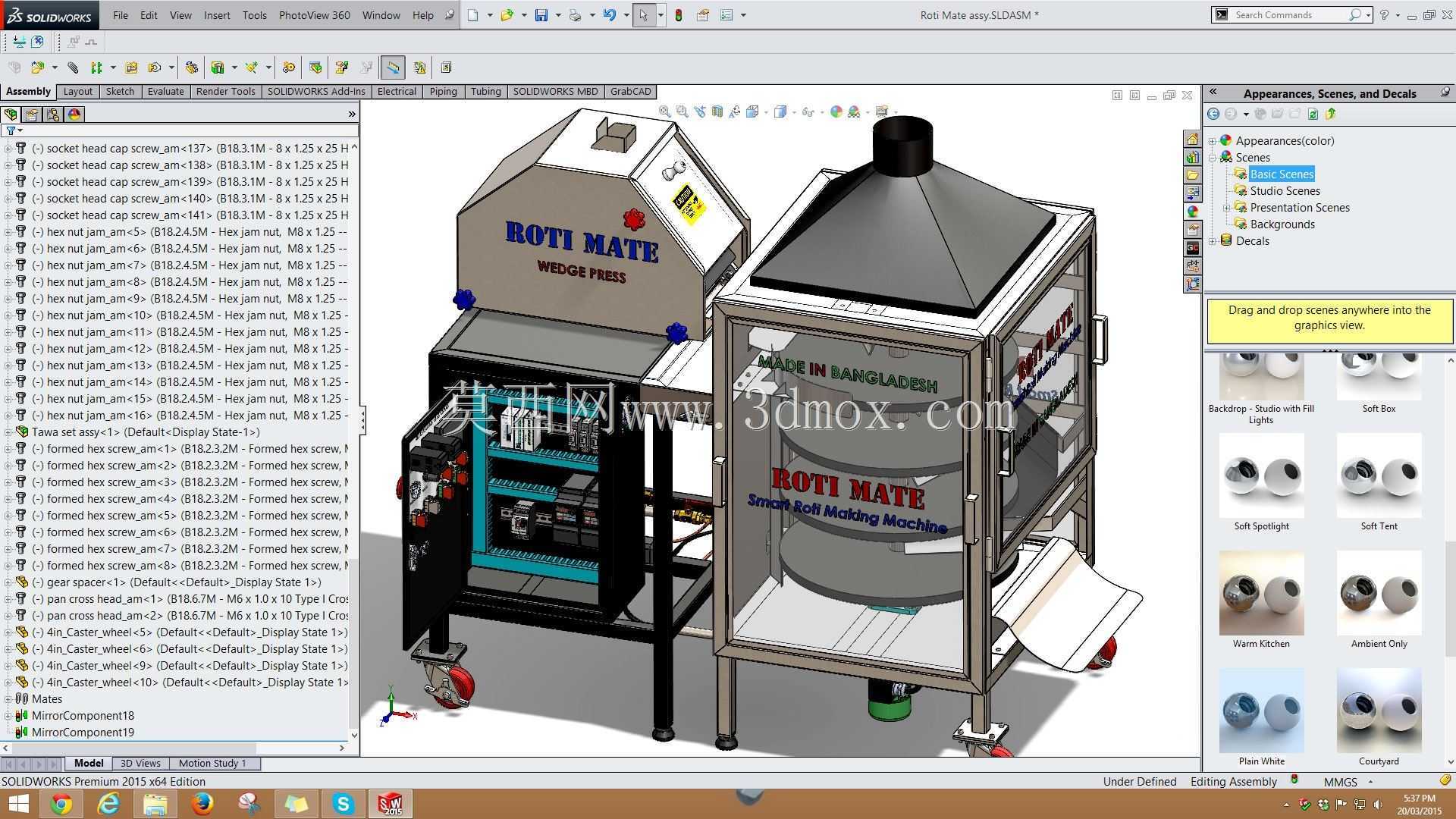Expand the Mates folder in feature tree
1456x819 pixels.
coord(8,699)
